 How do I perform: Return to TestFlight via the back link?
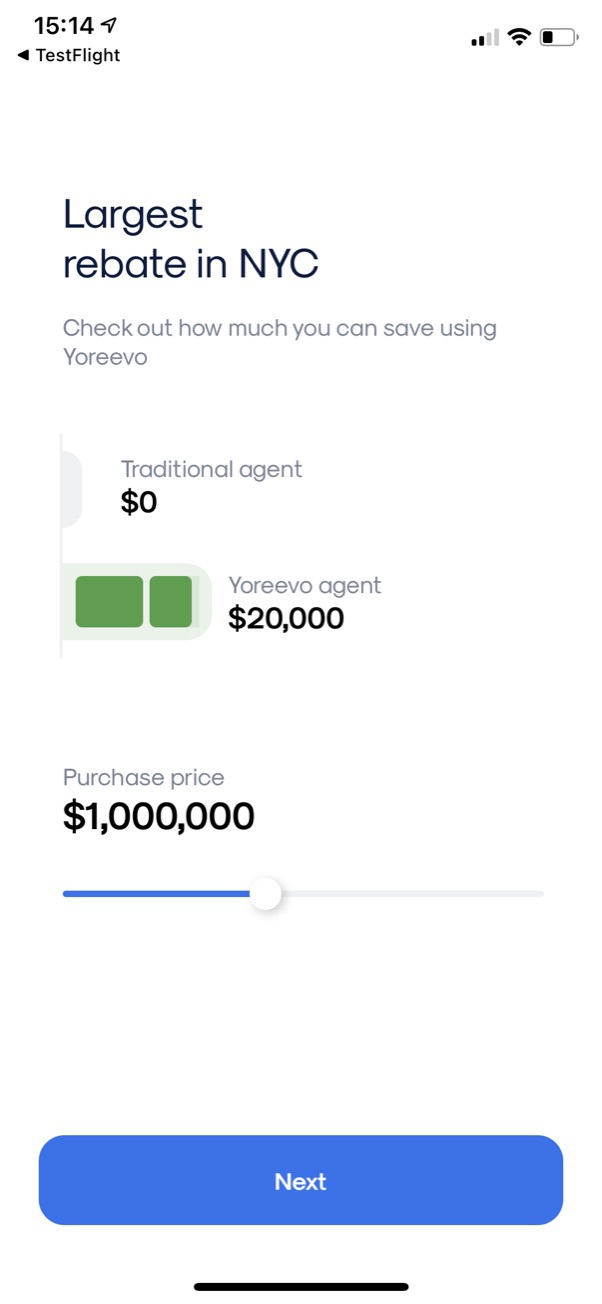tap(77, 56)
